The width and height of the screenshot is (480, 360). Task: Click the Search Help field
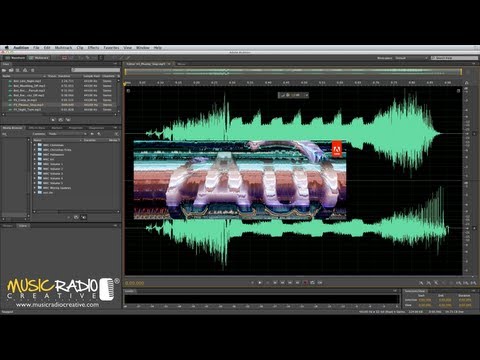[455, 58]
